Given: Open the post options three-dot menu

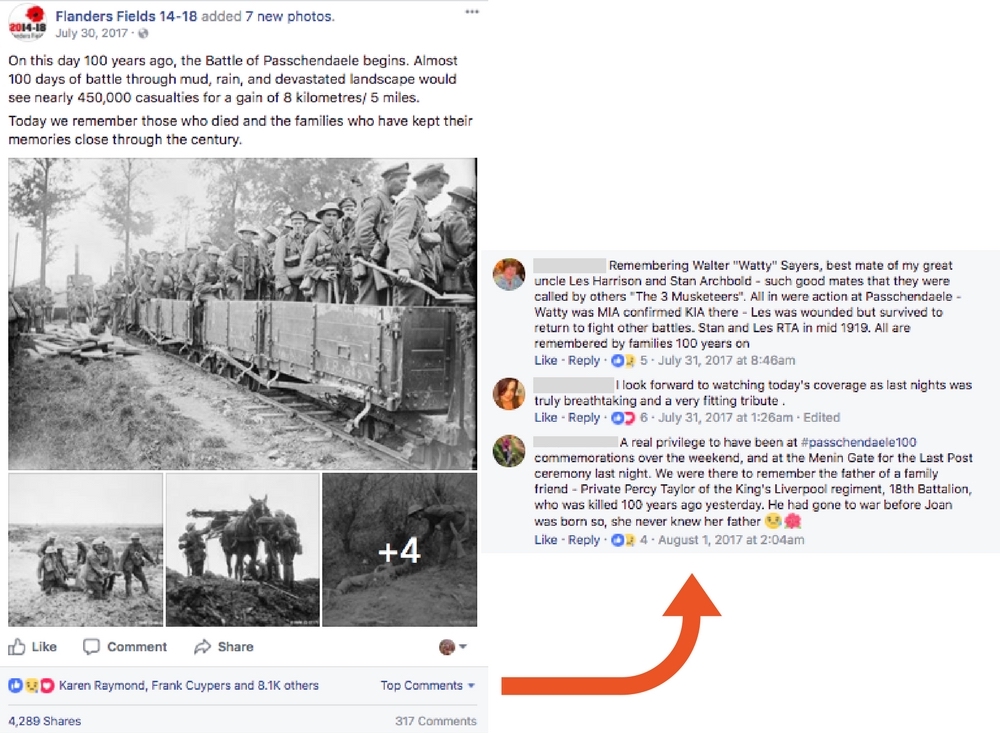Looking at the screenshot, I should (x=471, y=12).
